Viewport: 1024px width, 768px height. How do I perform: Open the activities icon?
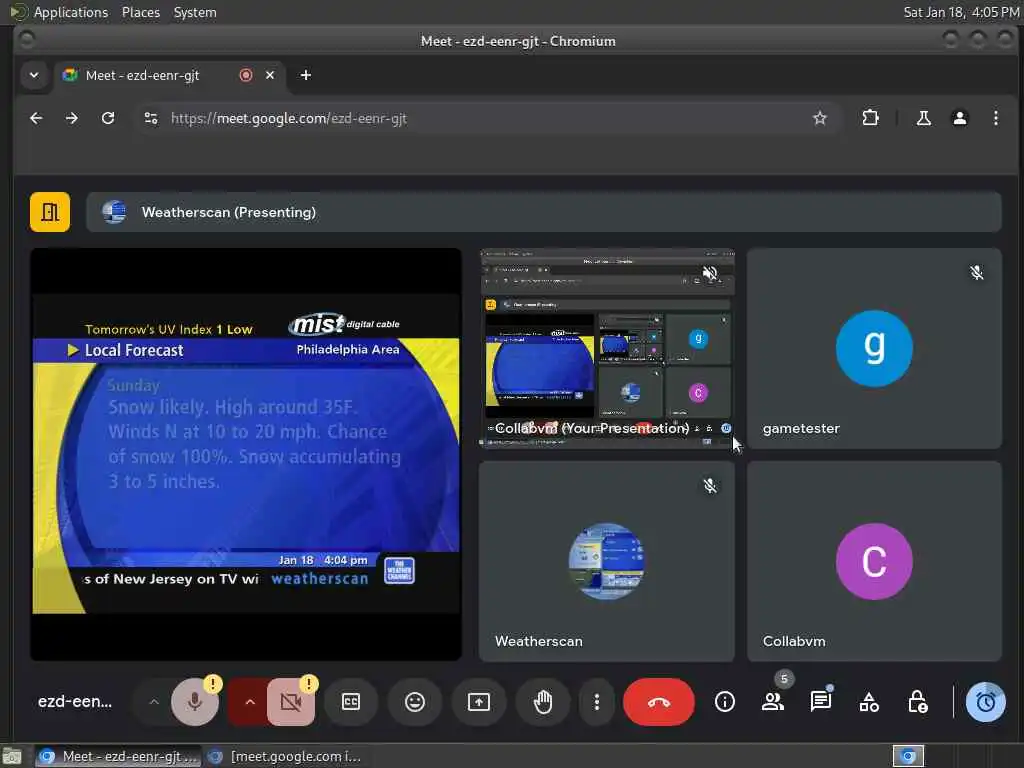pyautogui.click(x=869, y=702)
